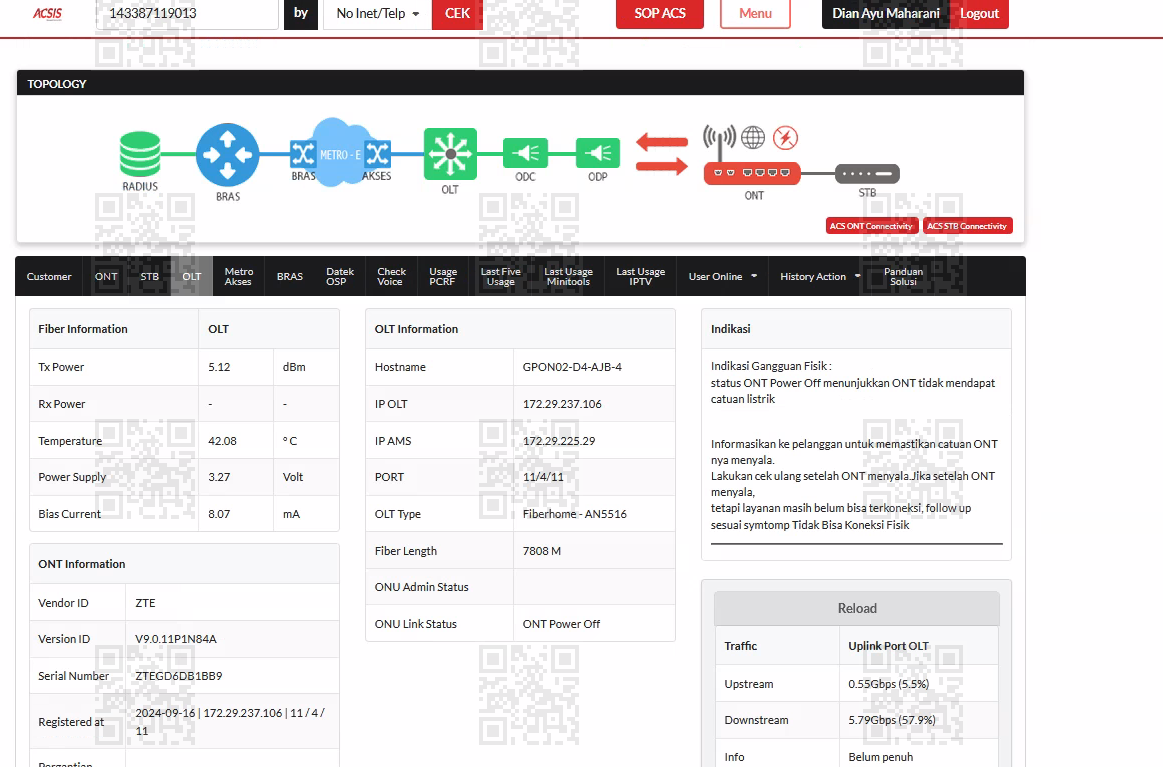Screen dimensions: 1163x767
Task: Click the Info value Belum penuh
Action: (880, 757)
